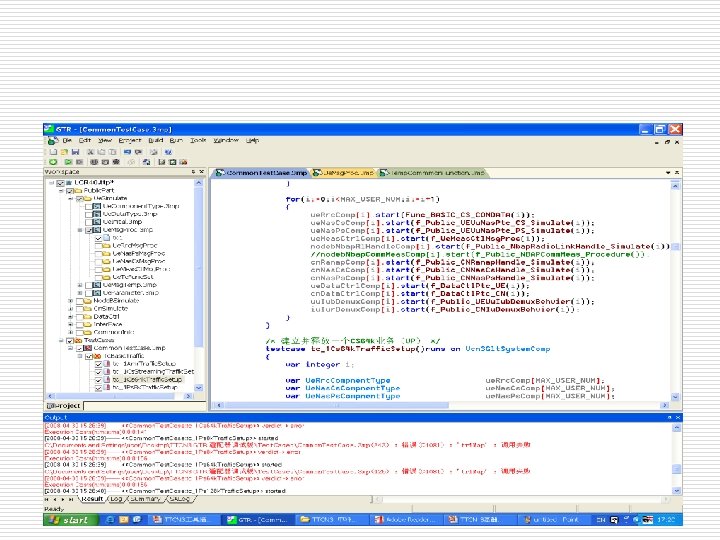Close the Workspace panel
The image size is (720, 540).
(x=202, y=172)
